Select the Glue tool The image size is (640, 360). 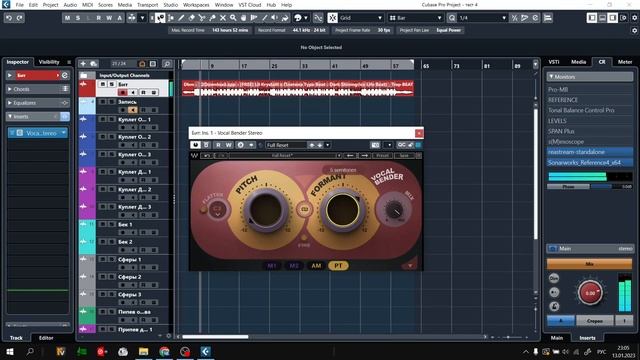[x=212, y=18]
